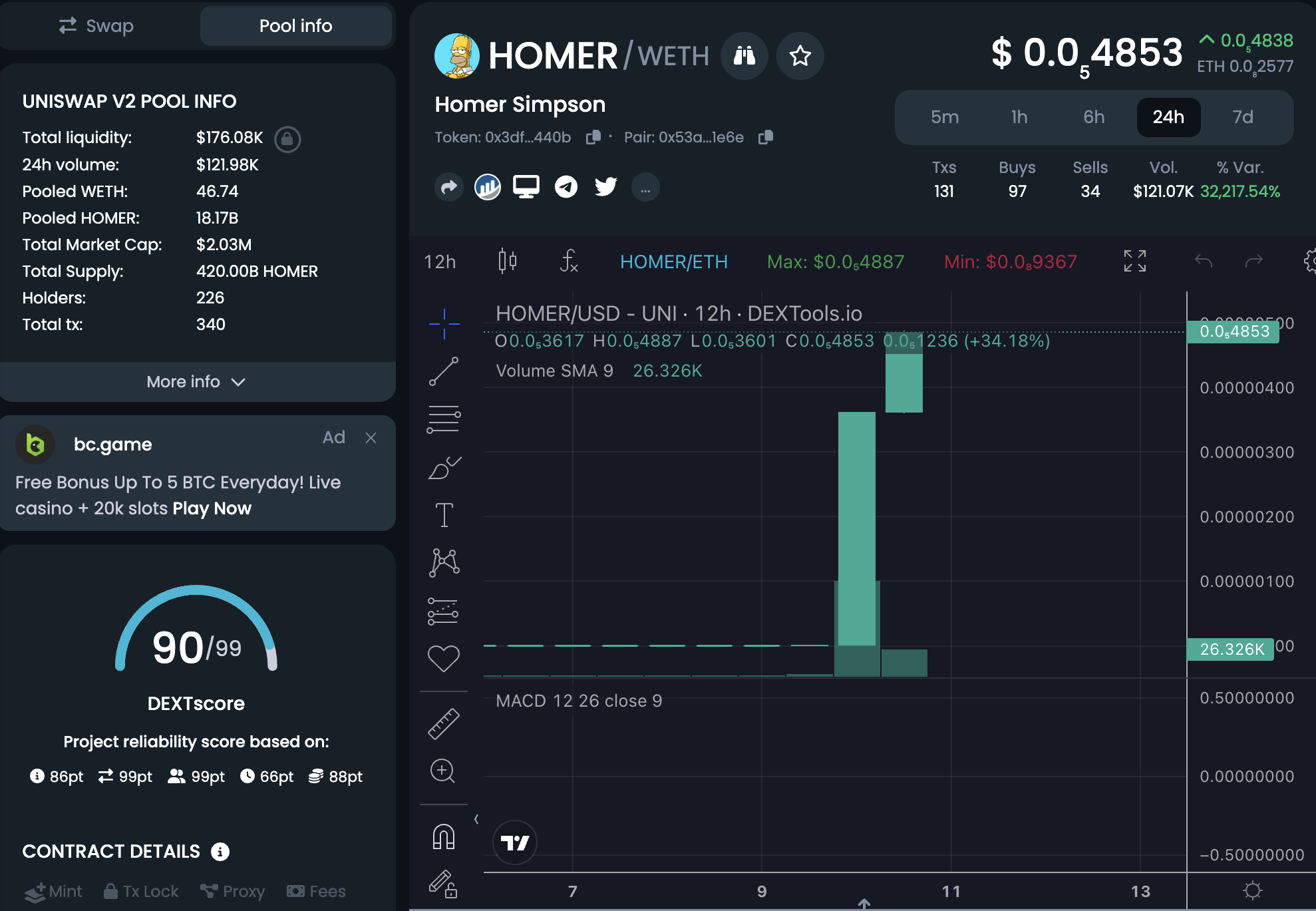Switch to the Swap tab
The height and width of the screenshot is (911, 1316).
(x=96, y=26)
